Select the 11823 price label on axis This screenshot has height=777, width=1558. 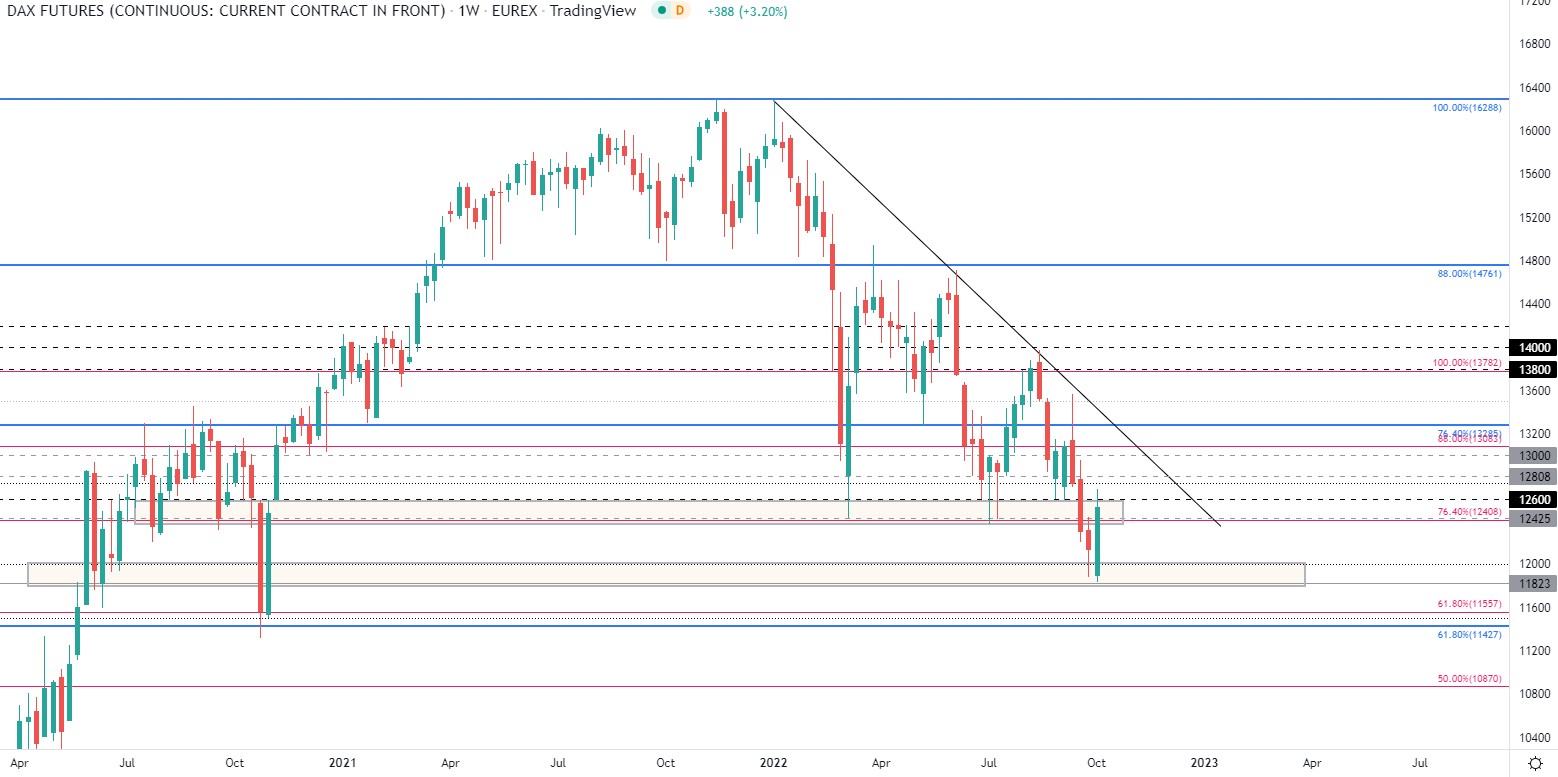point(1533,584)
